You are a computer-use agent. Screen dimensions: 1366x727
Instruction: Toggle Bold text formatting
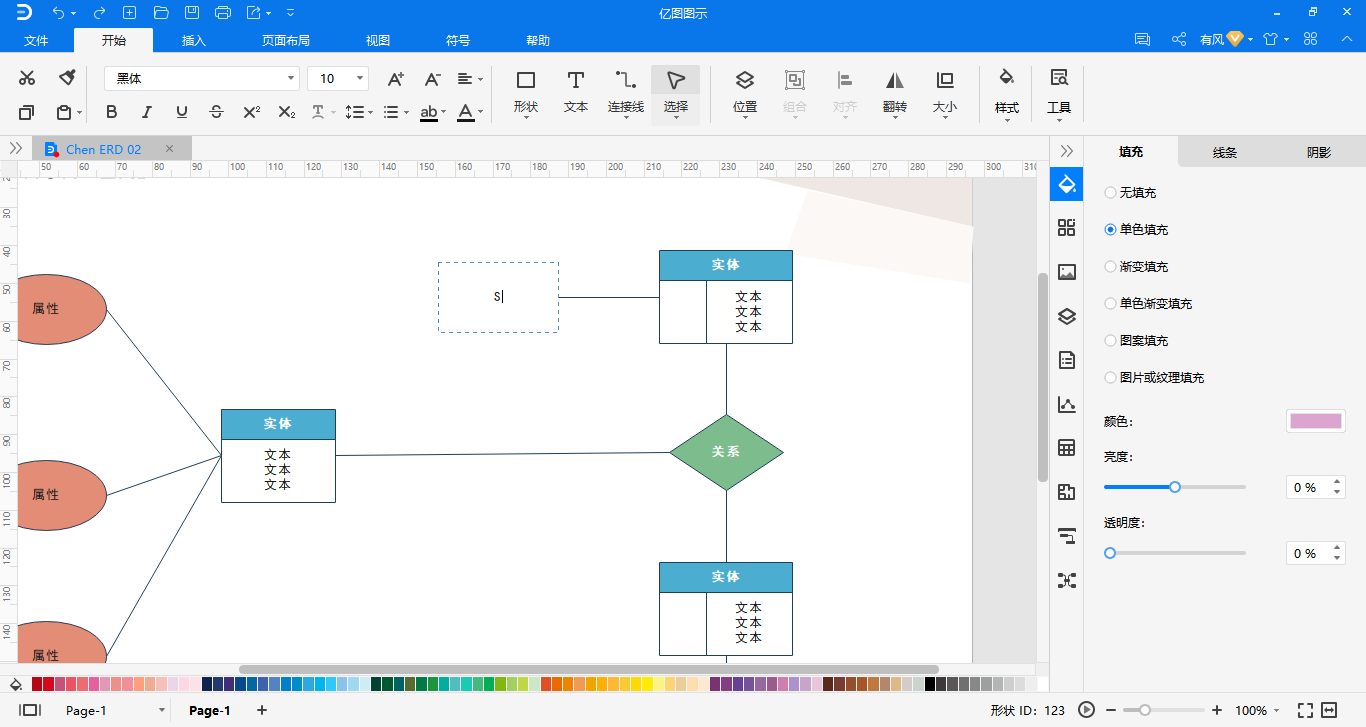[112, 112]
